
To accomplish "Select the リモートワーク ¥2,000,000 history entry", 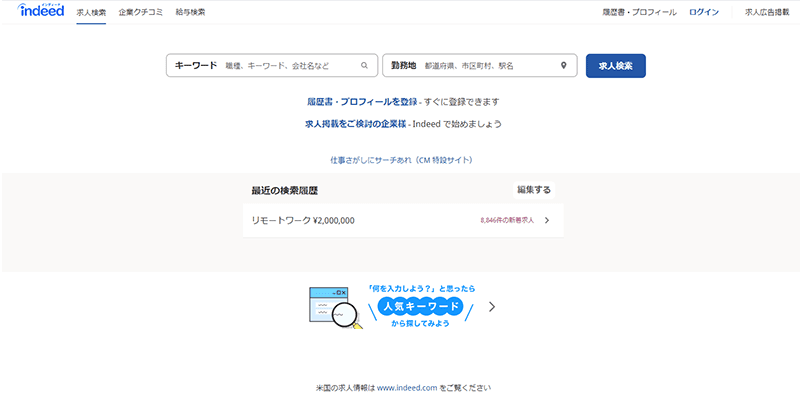I will [403, 220].
